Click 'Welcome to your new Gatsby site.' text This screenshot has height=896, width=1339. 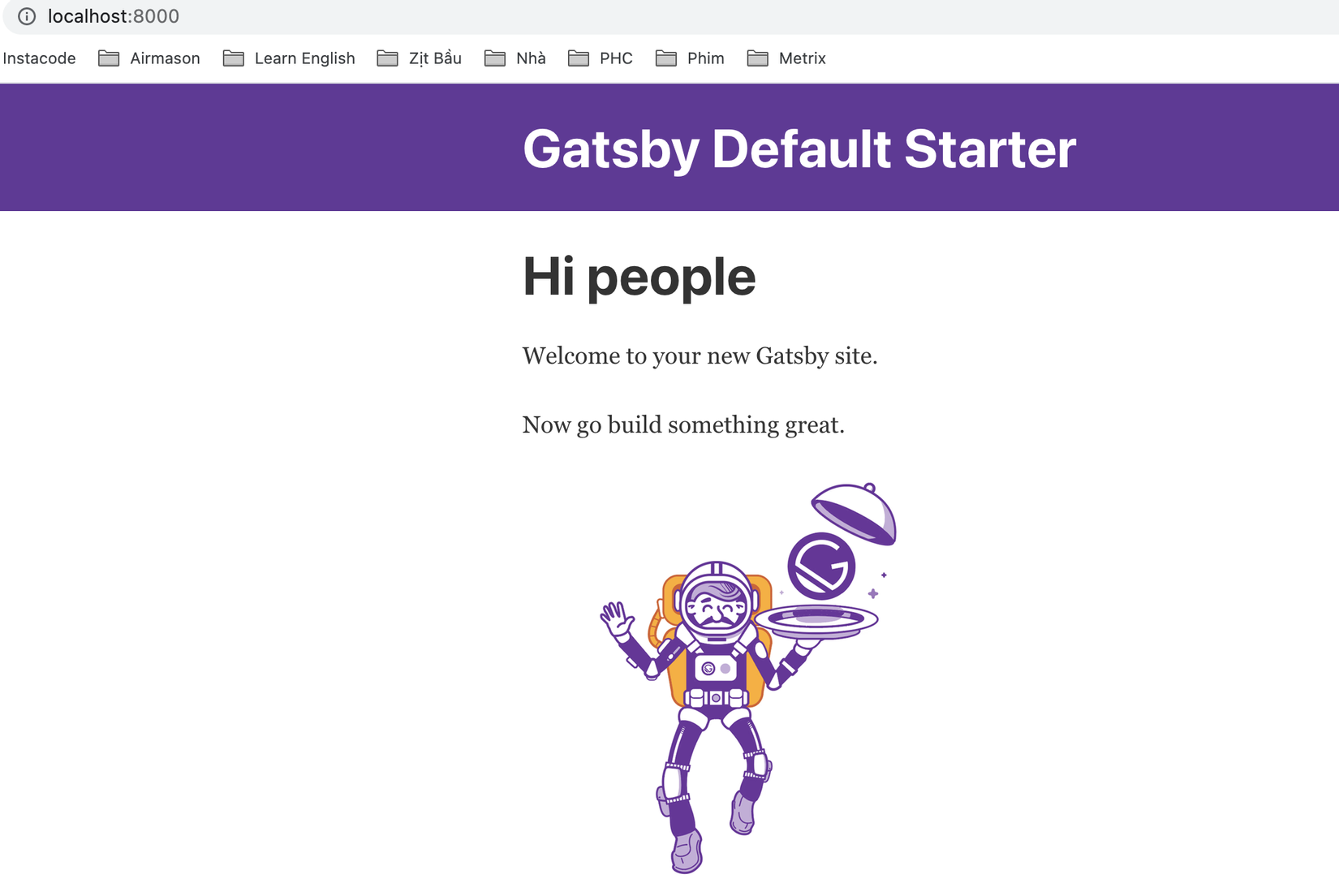(x=700, y=356)
